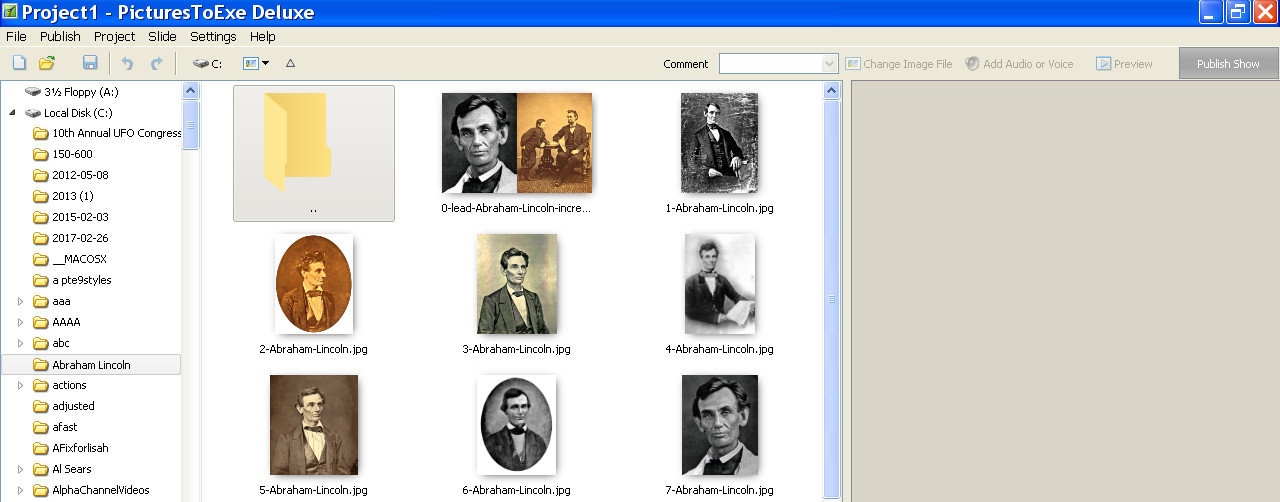Image resolution: width=1280 pixels, height=502 pixels.
Task: Click the New project icon
Action: [19, 63]
